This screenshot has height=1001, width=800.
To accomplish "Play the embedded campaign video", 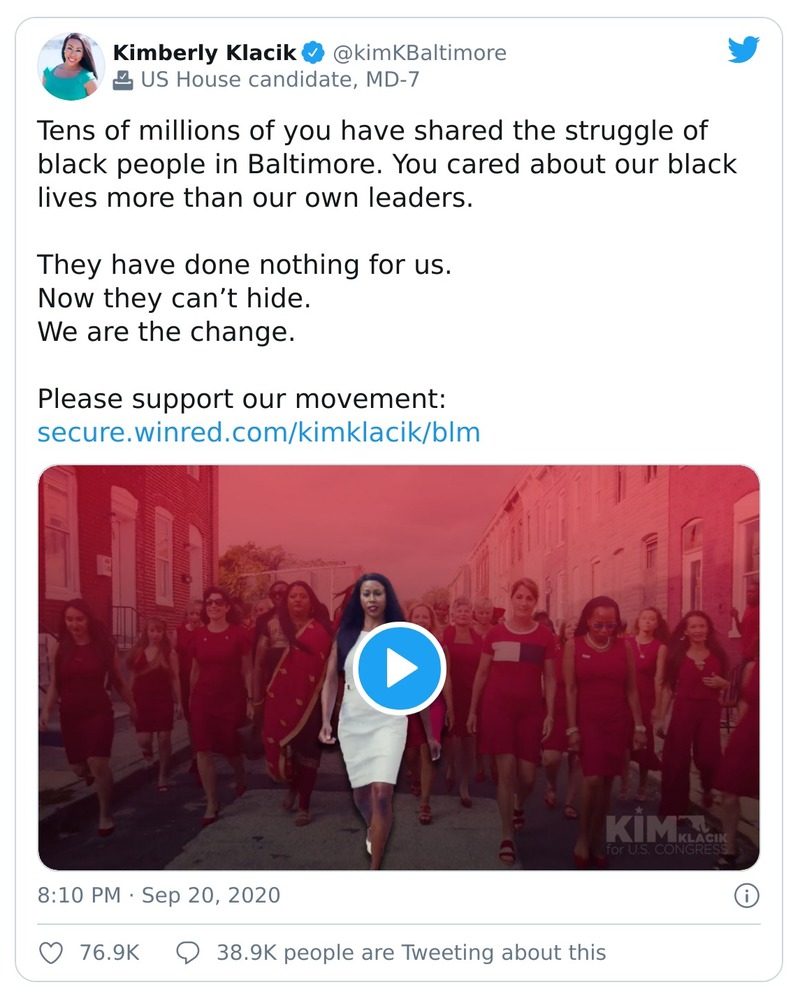I will pyautogui.click(x=399, y=668).
